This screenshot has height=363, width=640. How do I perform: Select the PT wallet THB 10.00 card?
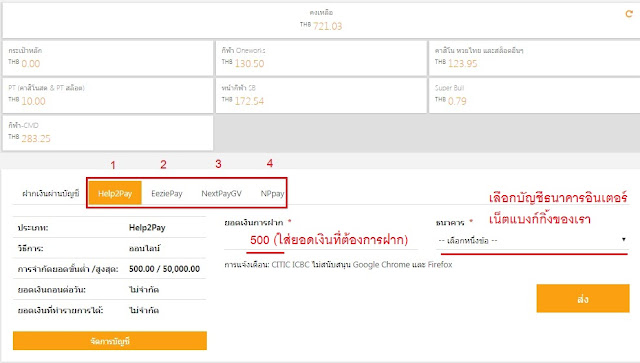point(108,96)
